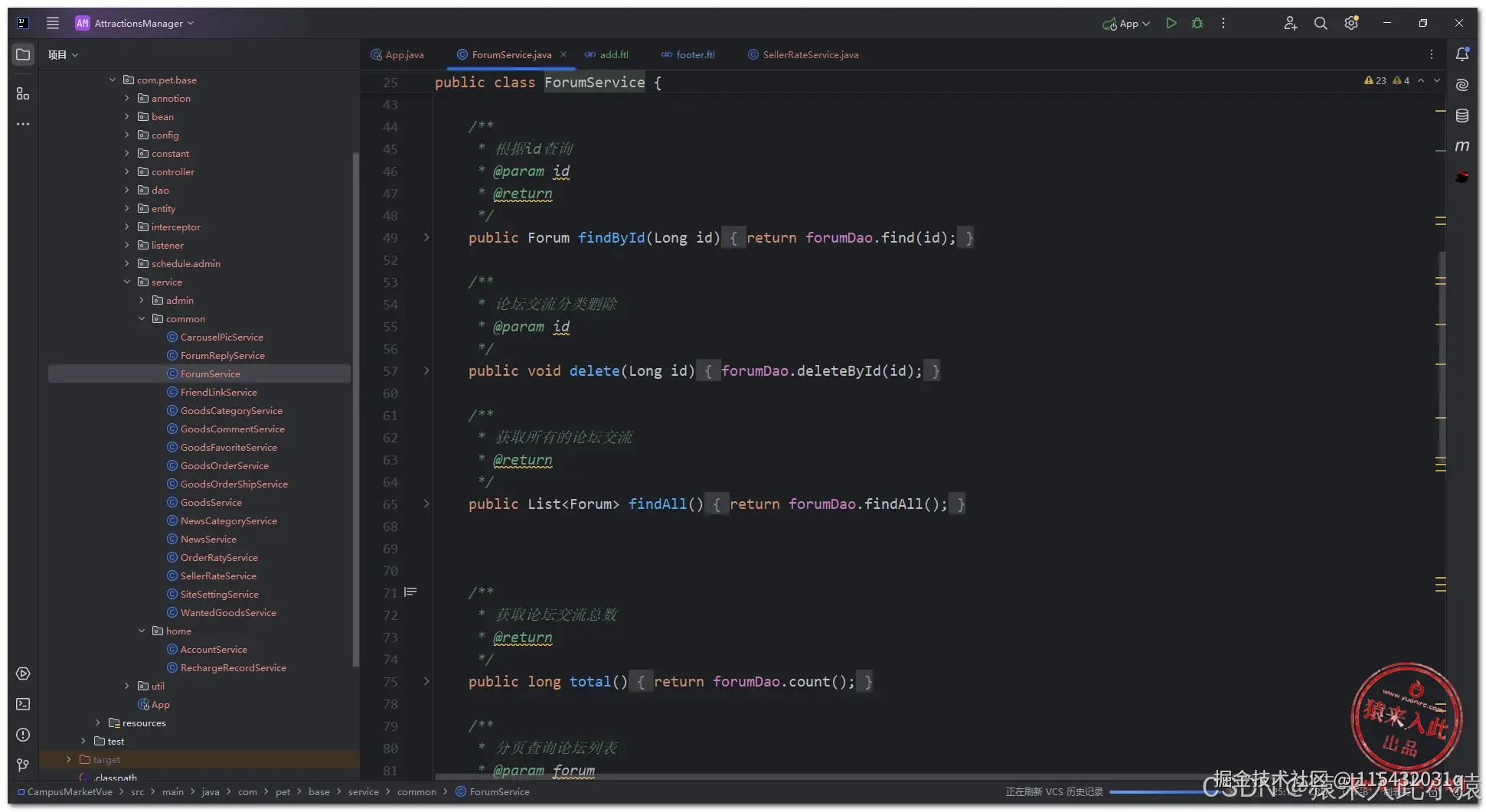Start debugging the App configuration
Screen dimensions: 1486x812
pos(1197,23)
